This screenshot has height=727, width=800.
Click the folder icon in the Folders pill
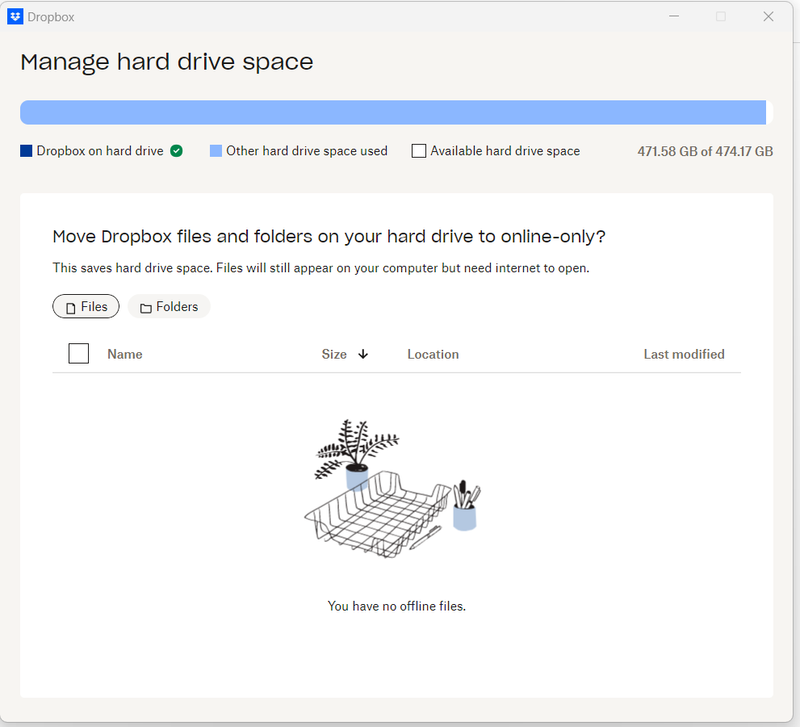(146, 308)
